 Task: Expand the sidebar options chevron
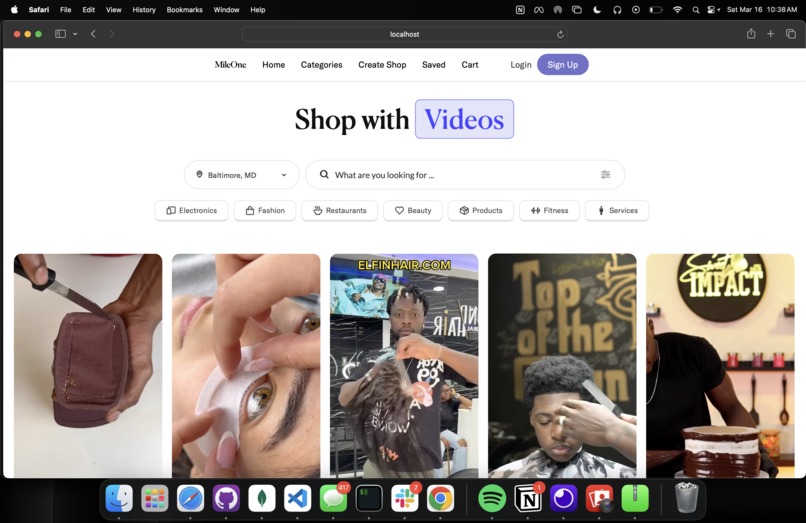pos(75,34)
